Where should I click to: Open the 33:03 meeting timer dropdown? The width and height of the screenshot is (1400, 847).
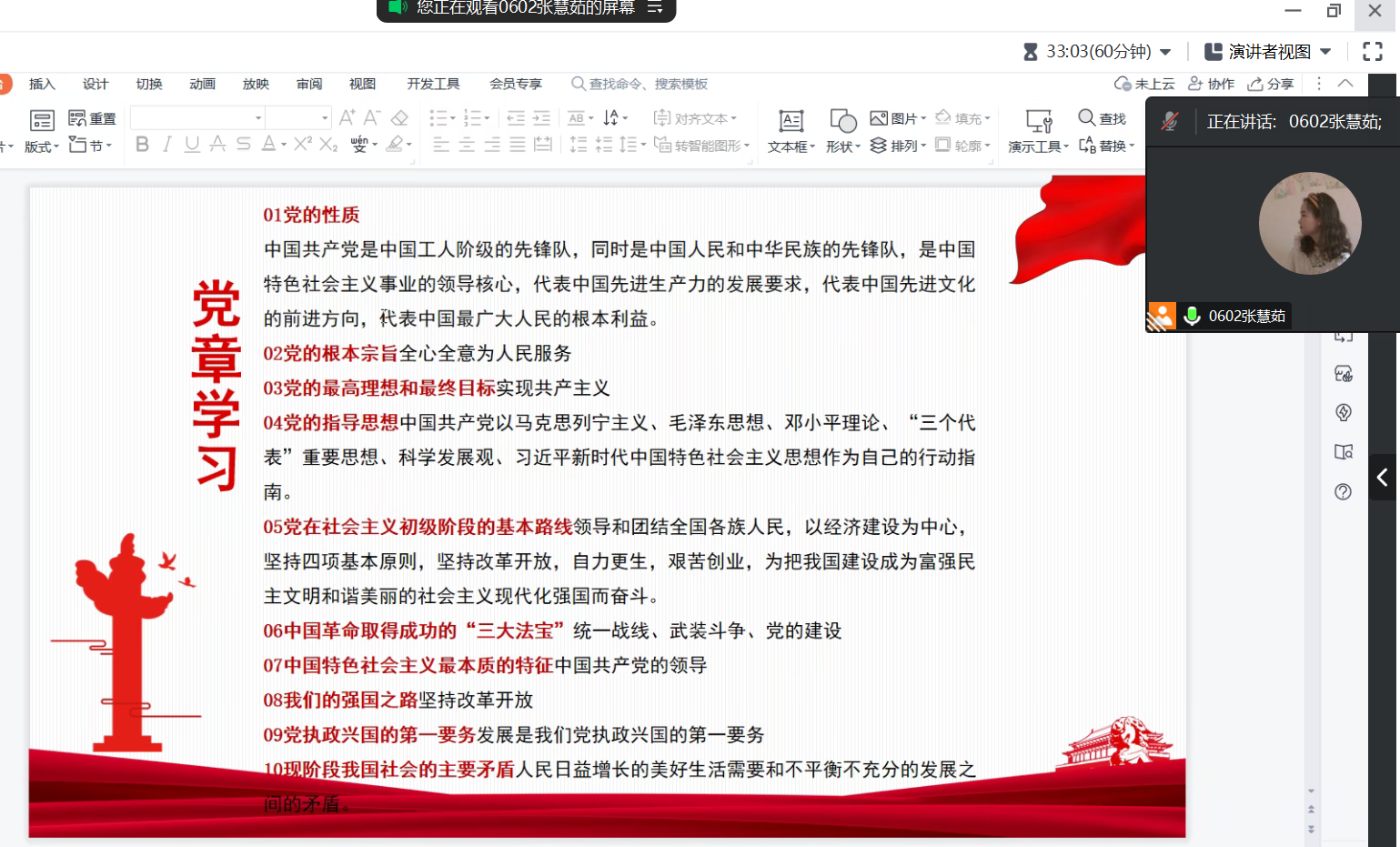point(1165,52)
